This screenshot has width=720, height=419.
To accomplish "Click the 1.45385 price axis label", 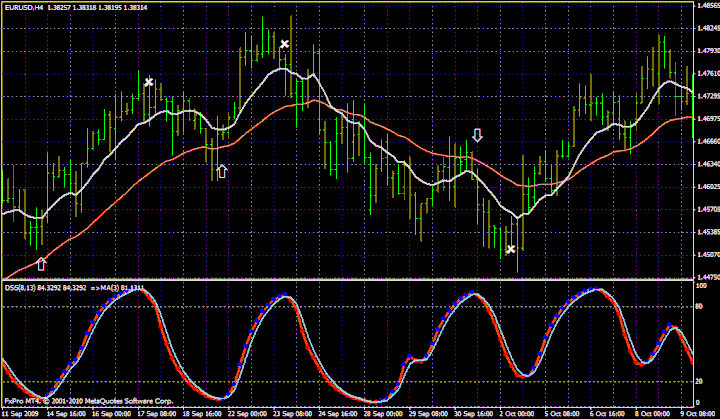I will point(708,232).
